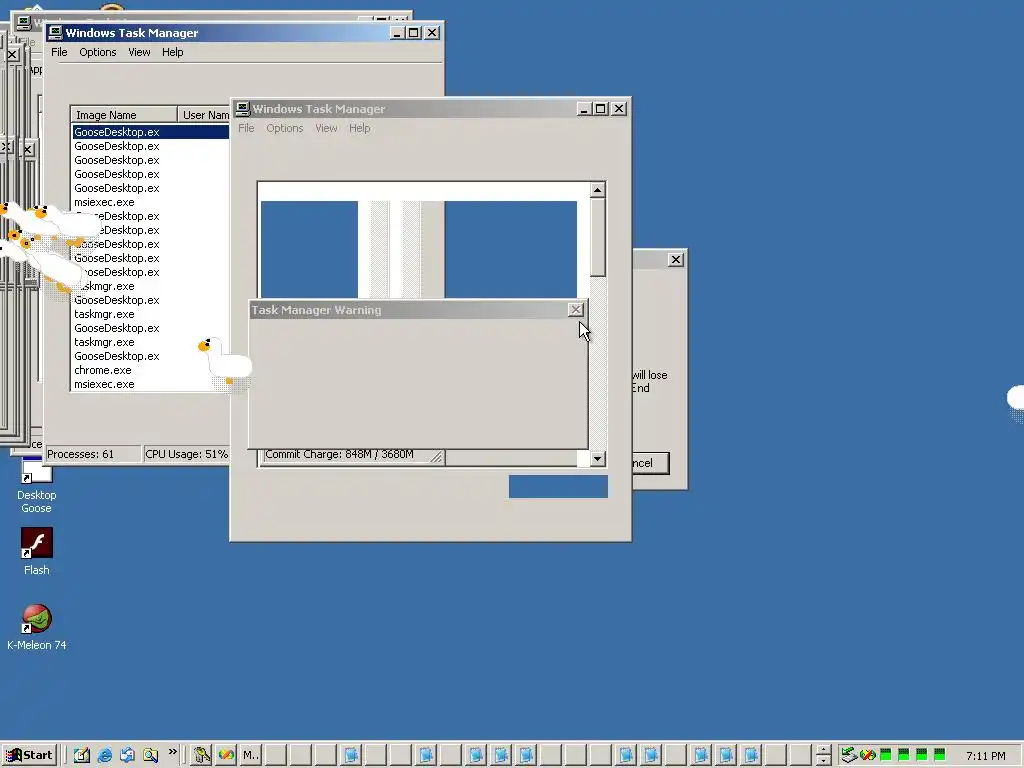
Task: Open Help menu in the front Task Manager
Action: [359, 128]
